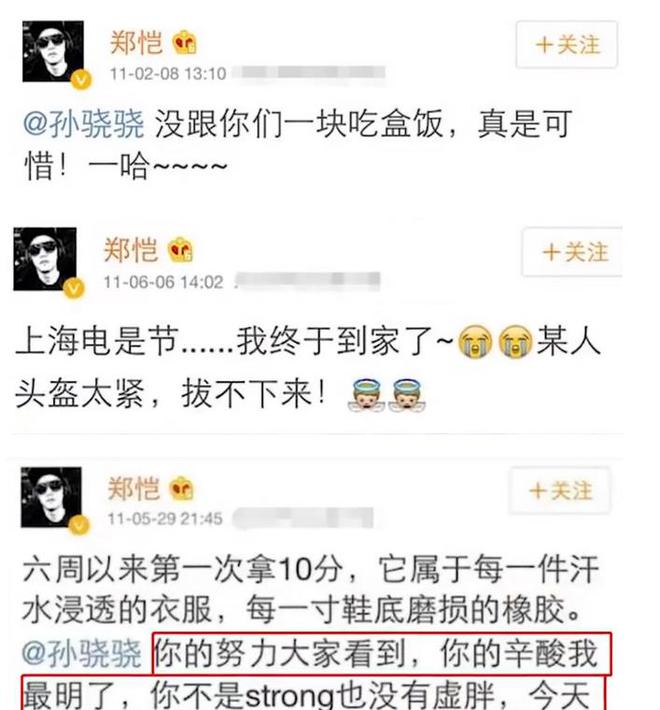Click the first crying face emoji
Image resolution: width=660 pixels, height=710 pixels.
pyautogui.click(x=475, y=341)
